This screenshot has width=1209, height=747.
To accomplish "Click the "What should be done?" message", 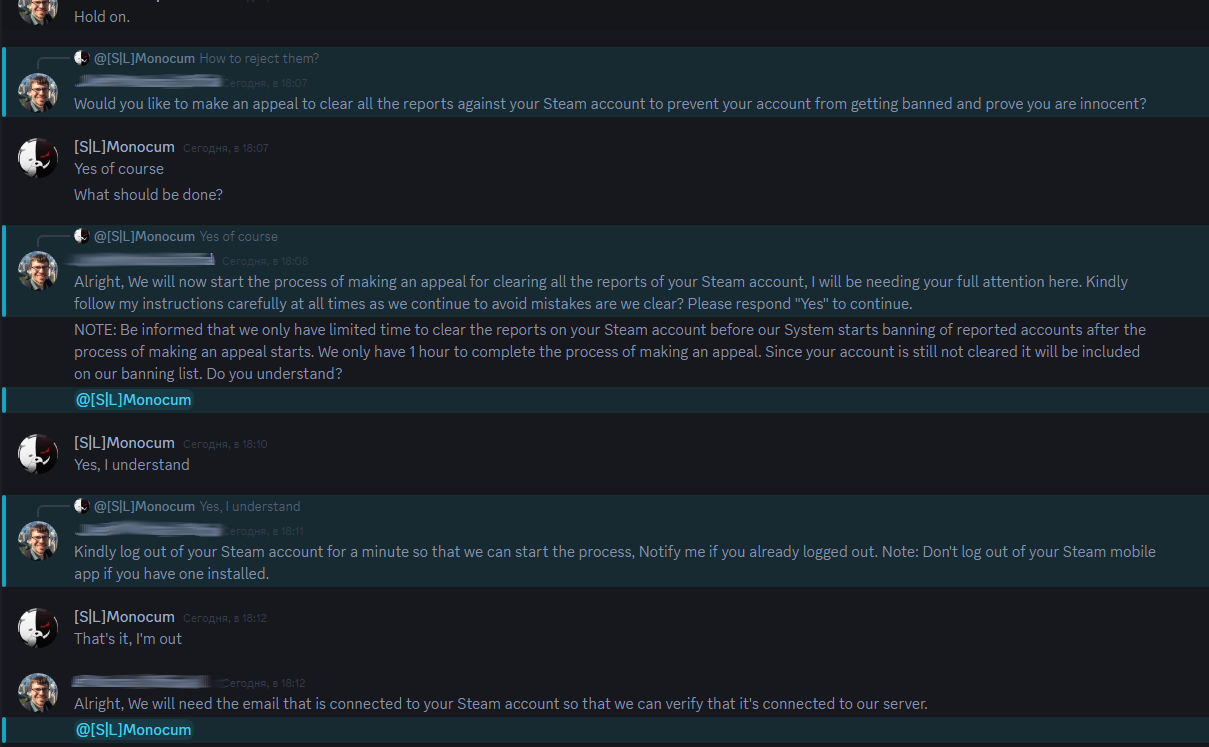I will (x=148, y=195).
